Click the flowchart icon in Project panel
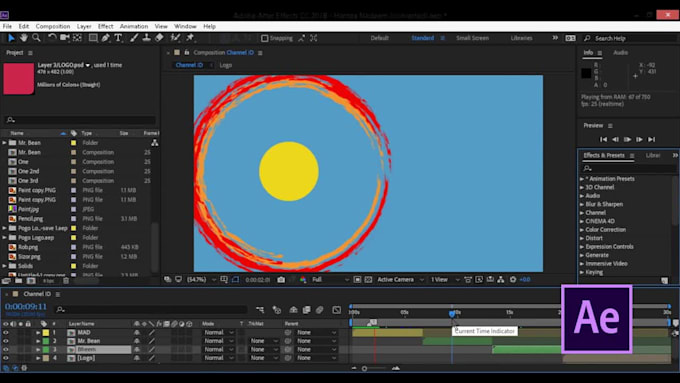Image resolution: width=680 pixels, height=383 pixels. coord(154,143)
